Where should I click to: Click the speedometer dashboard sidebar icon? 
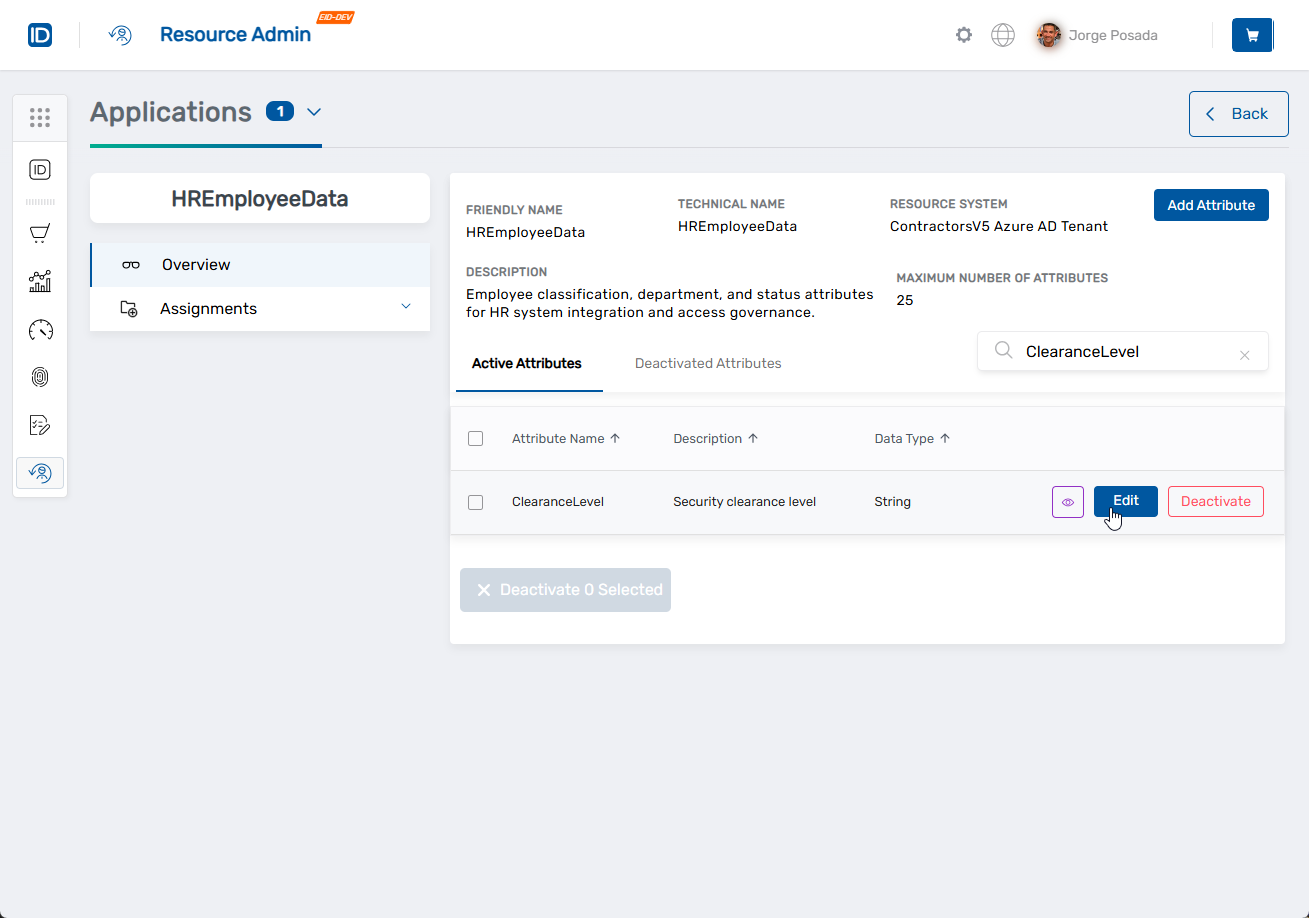click(x=40, y=330)
